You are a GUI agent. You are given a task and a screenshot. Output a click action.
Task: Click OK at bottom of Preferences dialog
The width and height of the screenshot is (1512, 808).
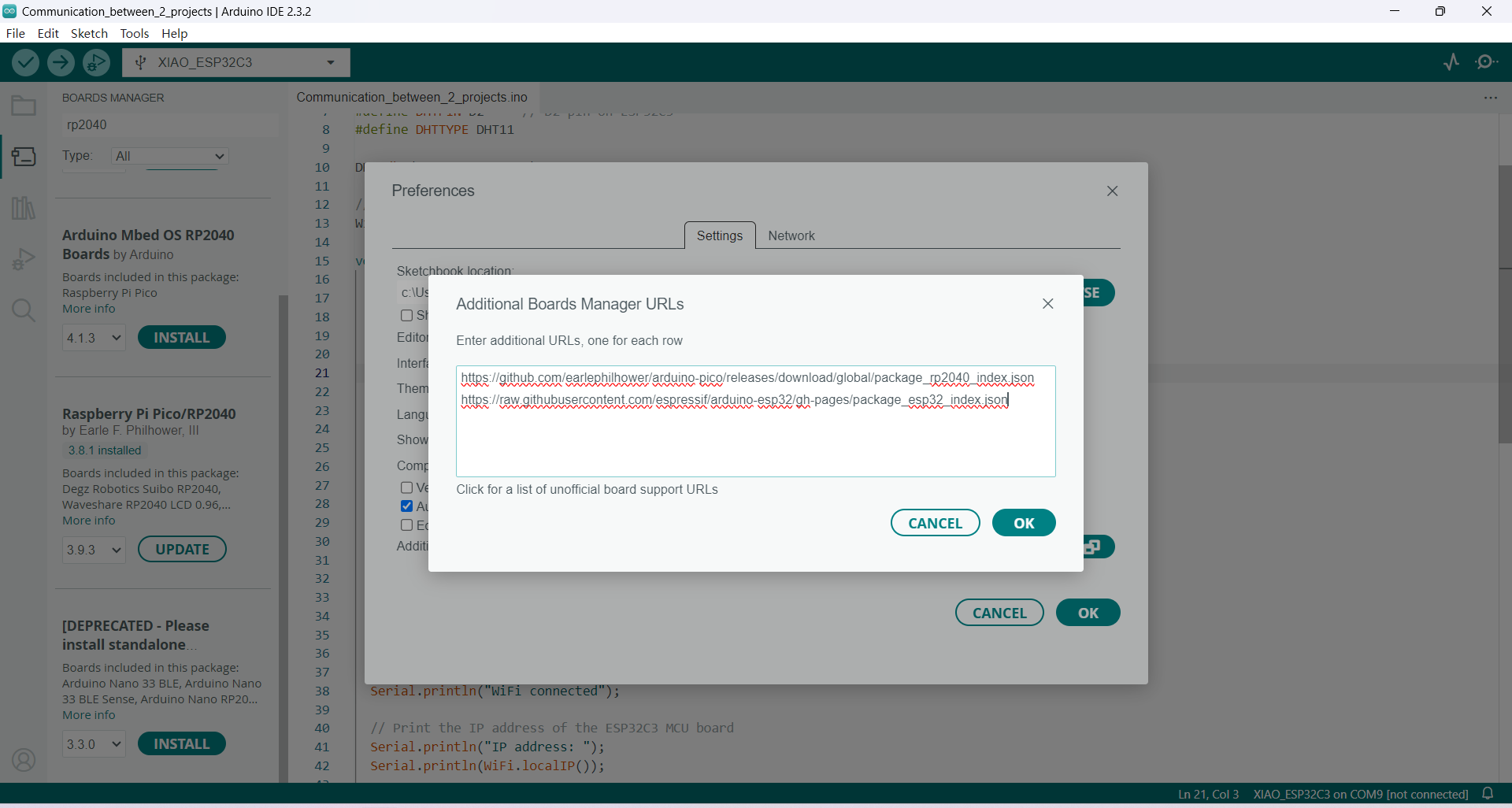tap(1088, 613)
